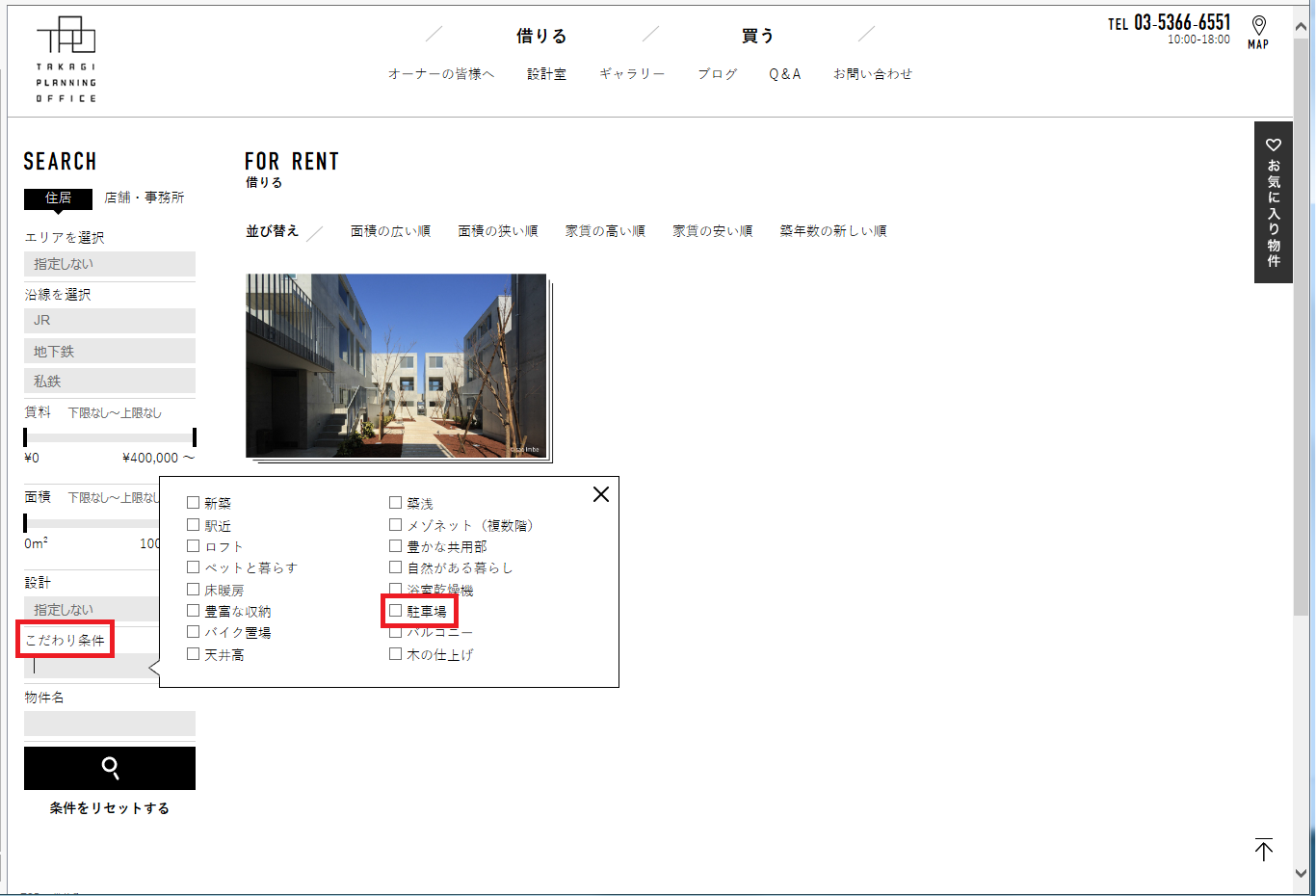
Task: Toggle the バイク置場 checkbox
Action: click(x=193, y=632)
